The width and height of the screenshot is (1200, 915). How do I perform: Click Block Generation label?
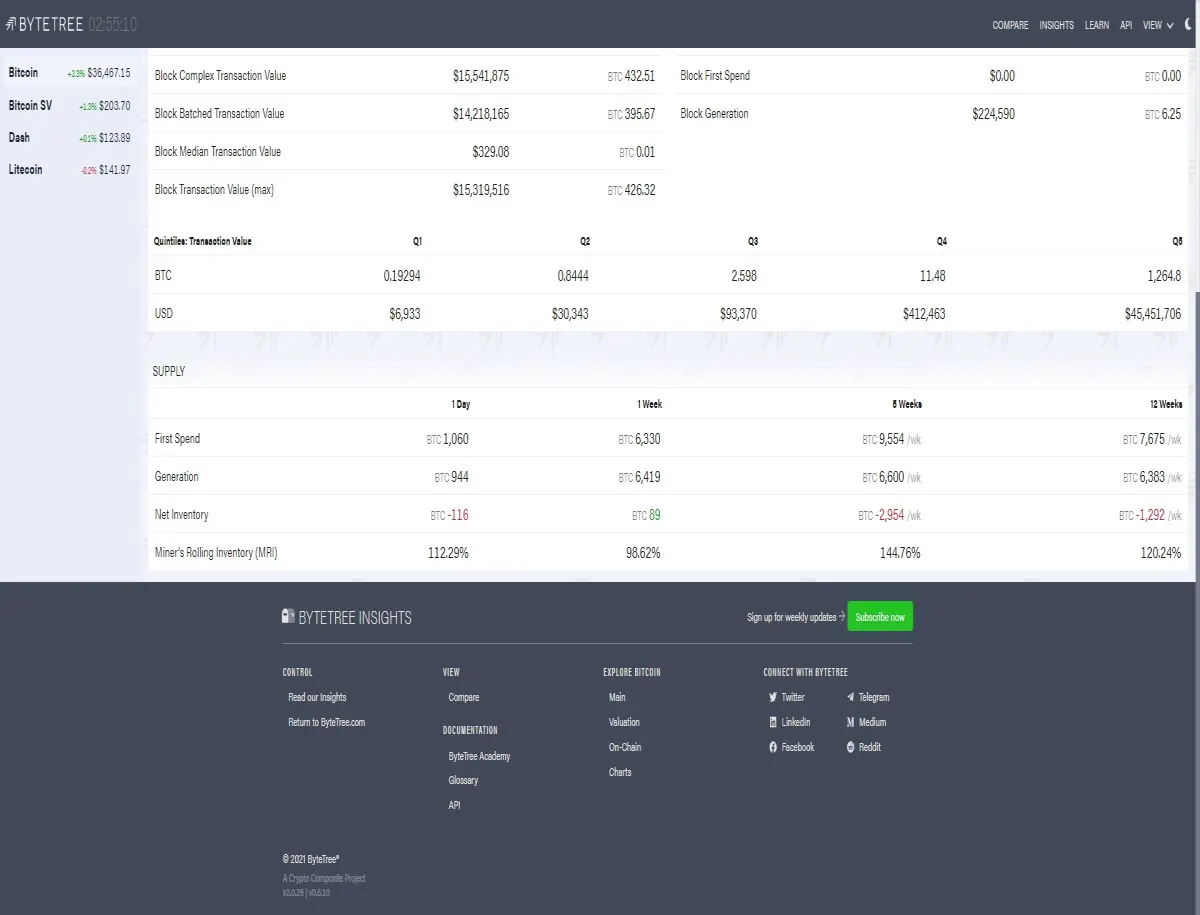coord(714,114)
